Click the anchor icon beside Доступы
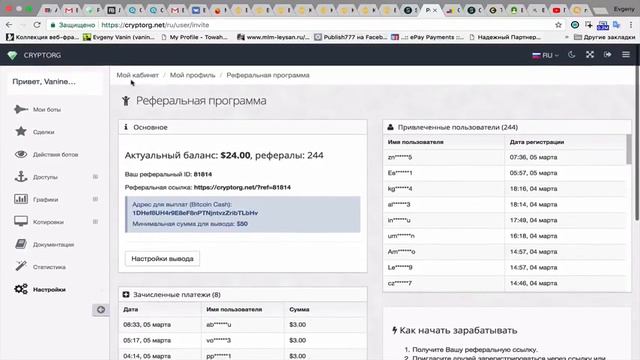 [21, 177]
